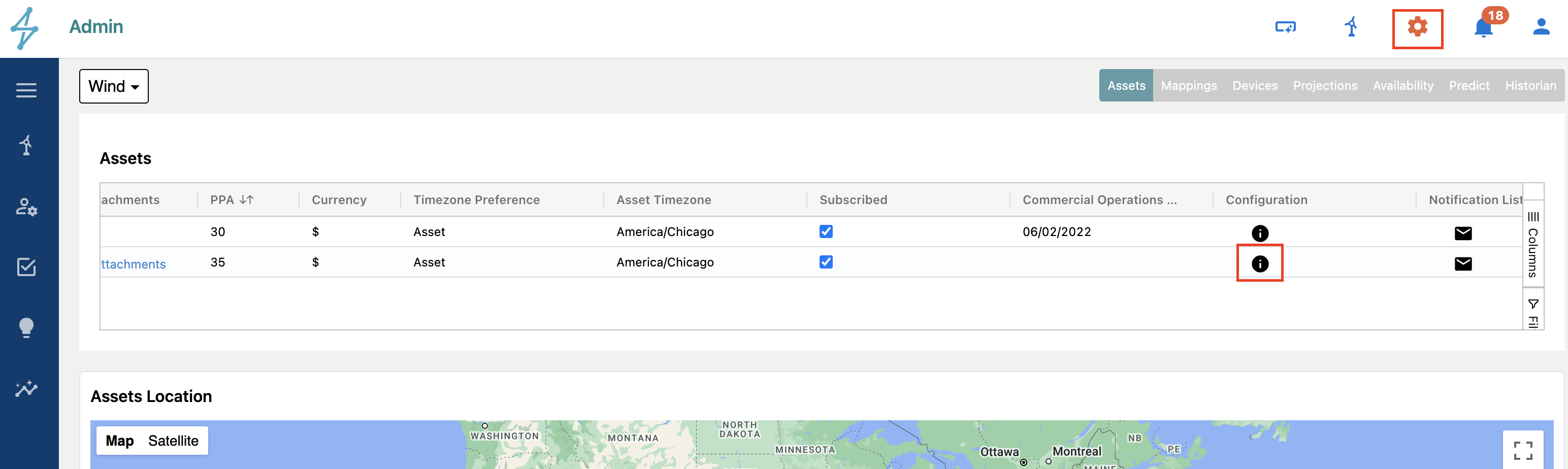Open the user settings sidebar icon
1568x469 pixels.
pyautogui.click(x=26, y=207)
